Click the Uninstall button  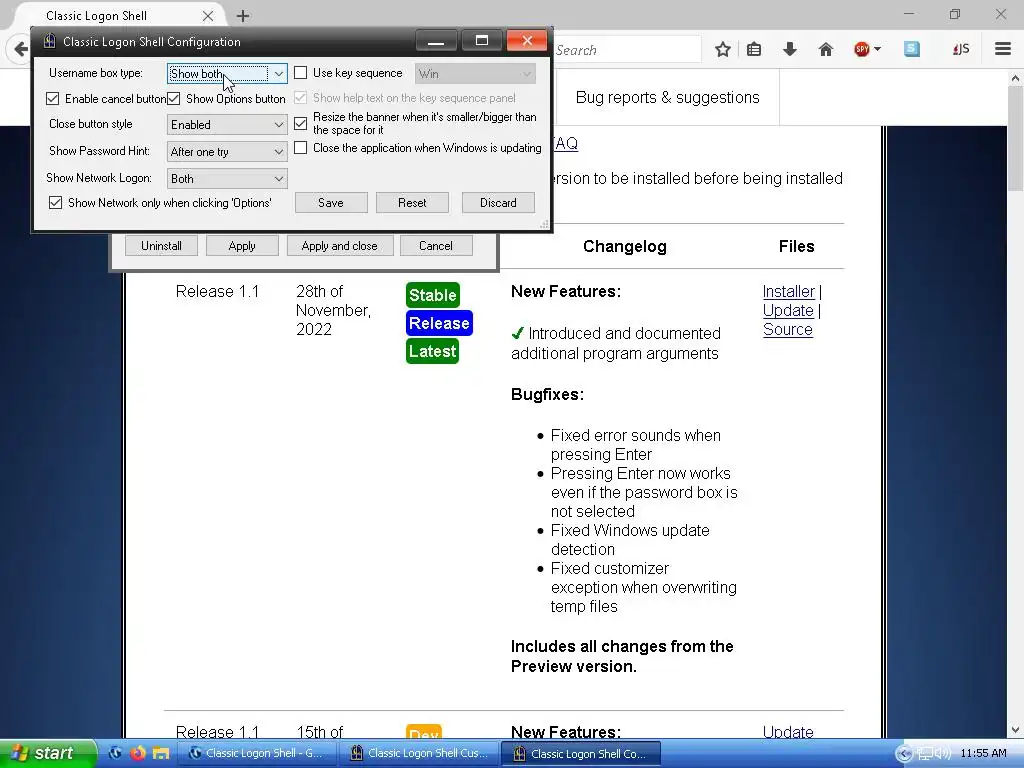(x=161, y=246)
